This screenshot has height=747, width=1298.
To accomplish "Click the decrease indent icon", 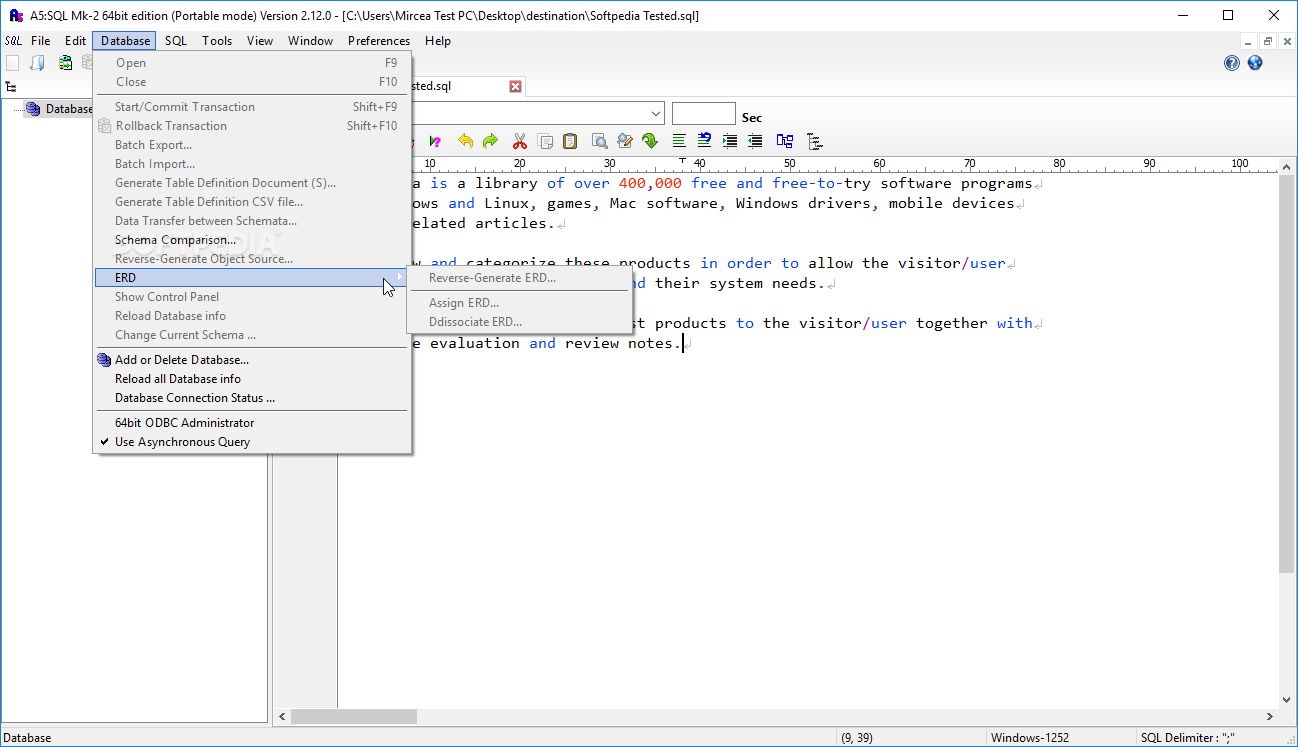I will point(755,141).
